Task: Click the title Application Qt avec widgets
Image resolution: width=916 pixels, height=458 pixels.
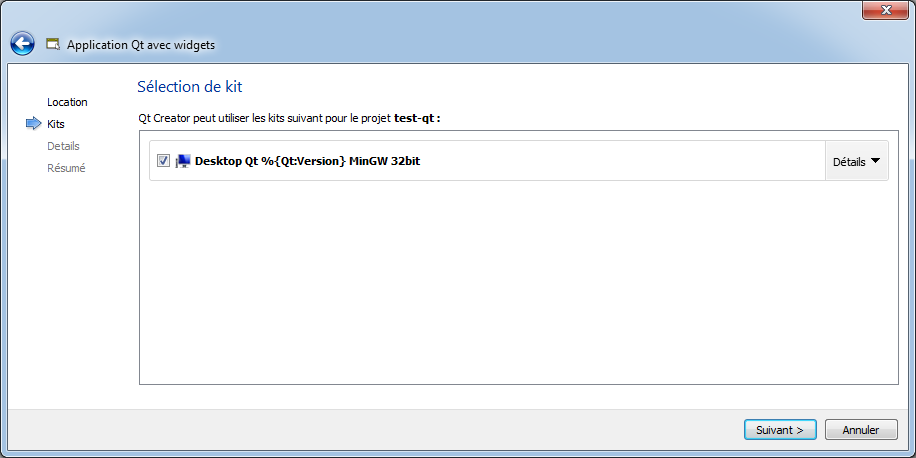Action: 141,44
